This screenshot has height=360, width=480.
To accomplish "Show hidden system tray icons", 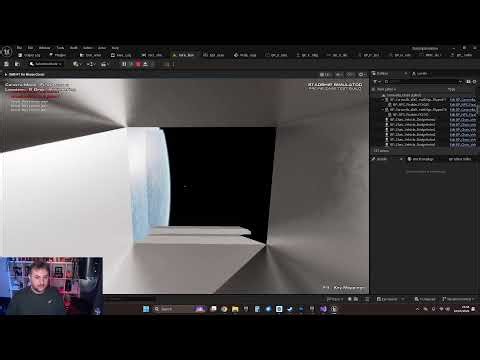I will click(417, 309).
